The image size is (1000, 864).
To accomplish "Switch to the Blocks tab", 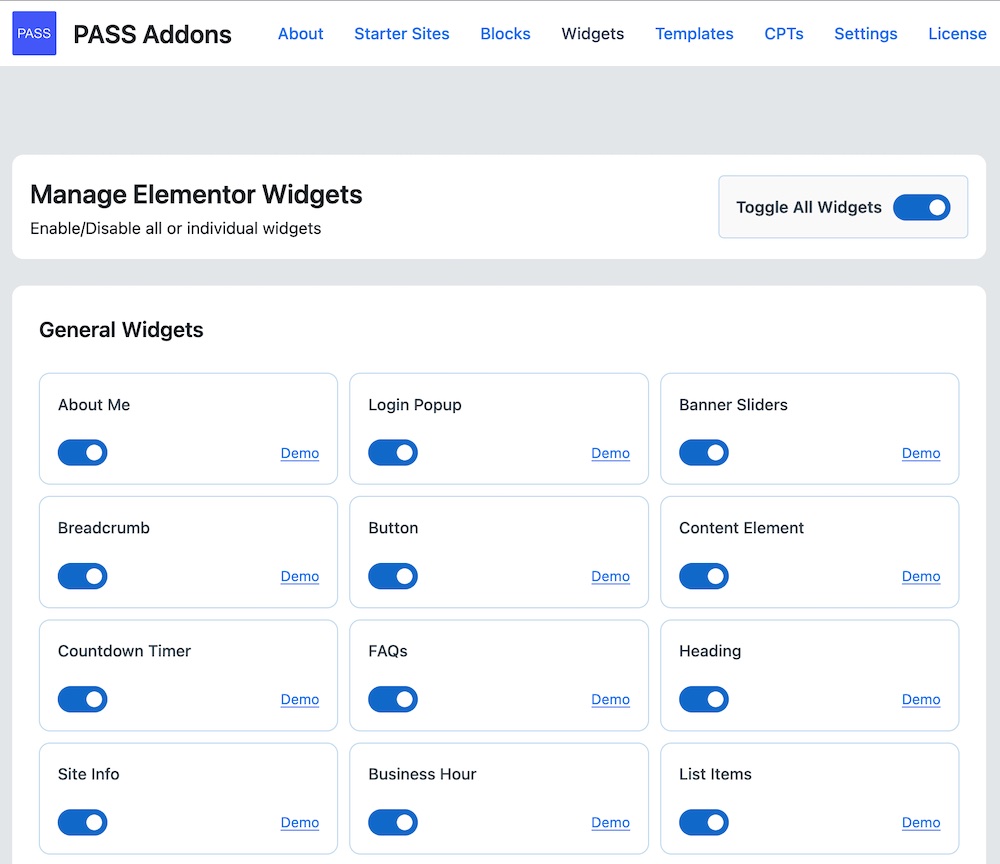I will (505, 34).
